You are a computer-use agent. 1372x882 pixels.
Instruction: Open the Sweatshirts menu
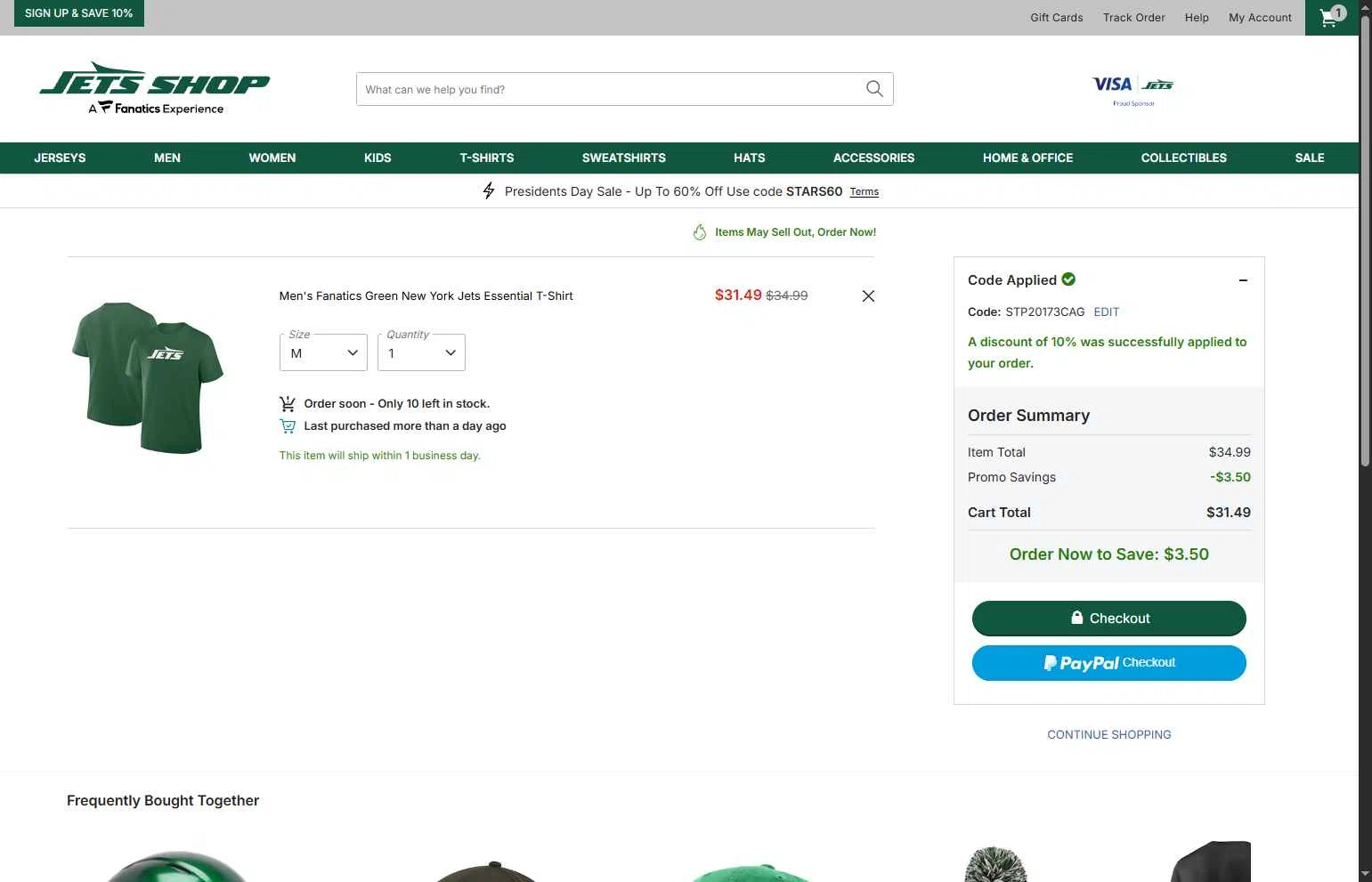pyautogui.click(x=624, y=158)
